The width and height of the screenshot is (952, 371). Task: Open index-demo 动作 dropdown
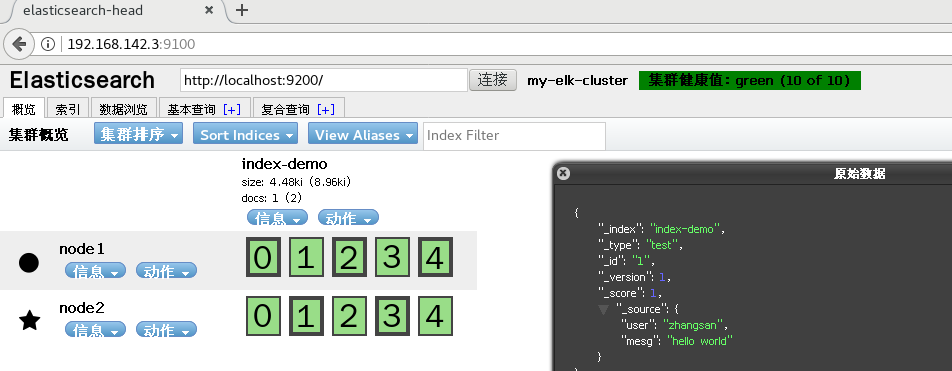[x=348, y=217]
